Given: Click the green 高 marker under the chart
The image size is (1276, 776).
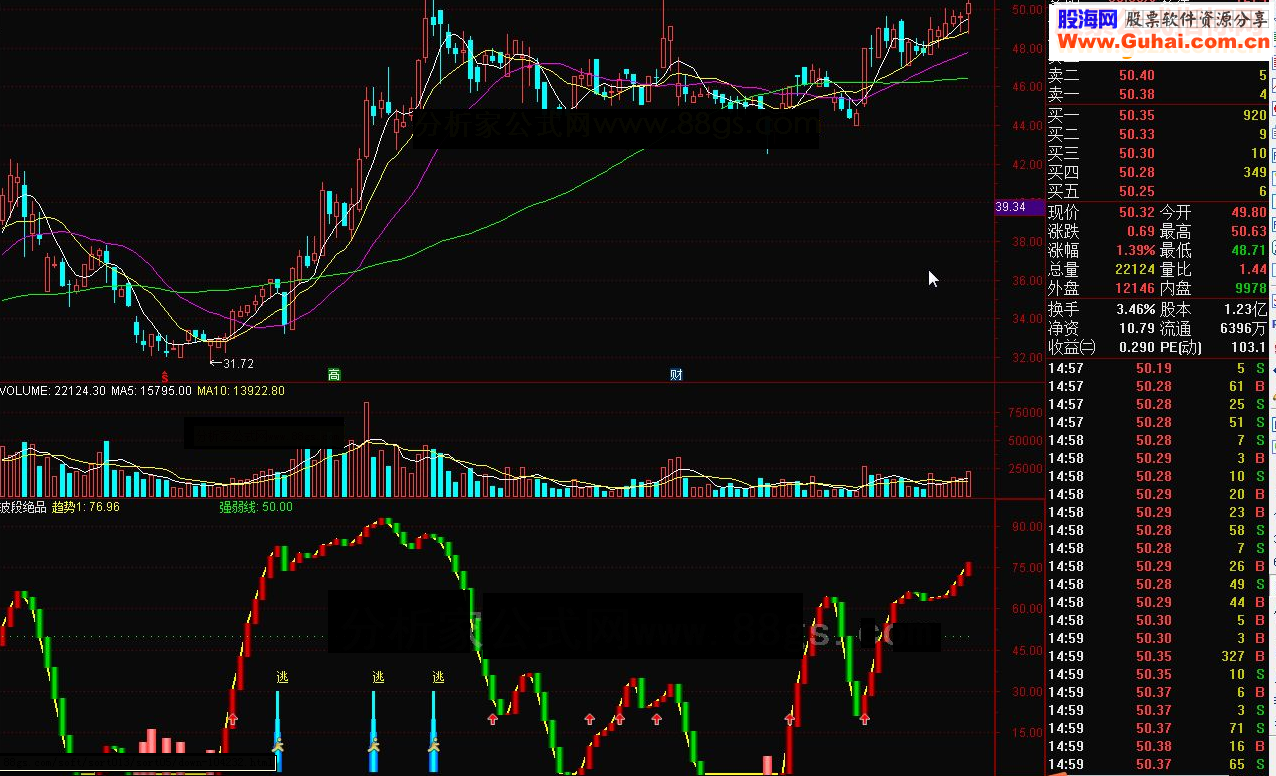Looking at the screenshot, I should tap(334, 375).
